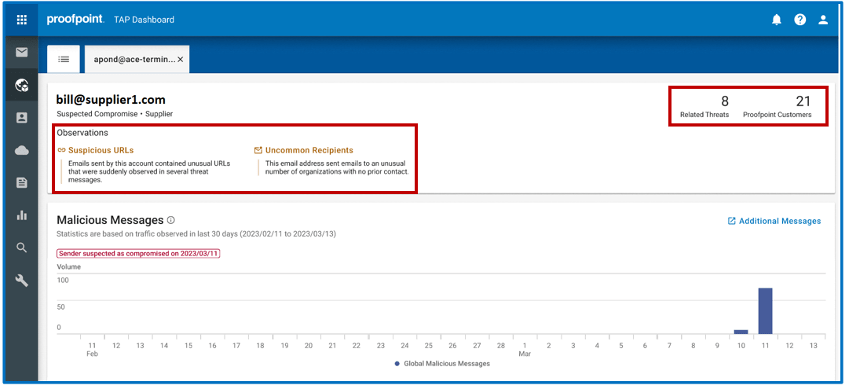The image size is (850, 390).
Task: Select the people contact card sidebar icon
Action: pyautogui.click(x=22, y=118)
